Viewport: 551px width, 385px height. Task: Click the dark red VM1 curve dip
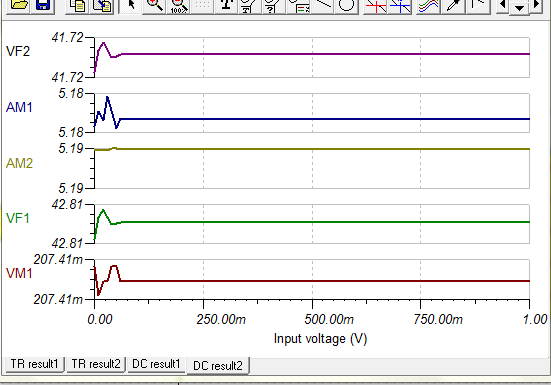point(98,293)
